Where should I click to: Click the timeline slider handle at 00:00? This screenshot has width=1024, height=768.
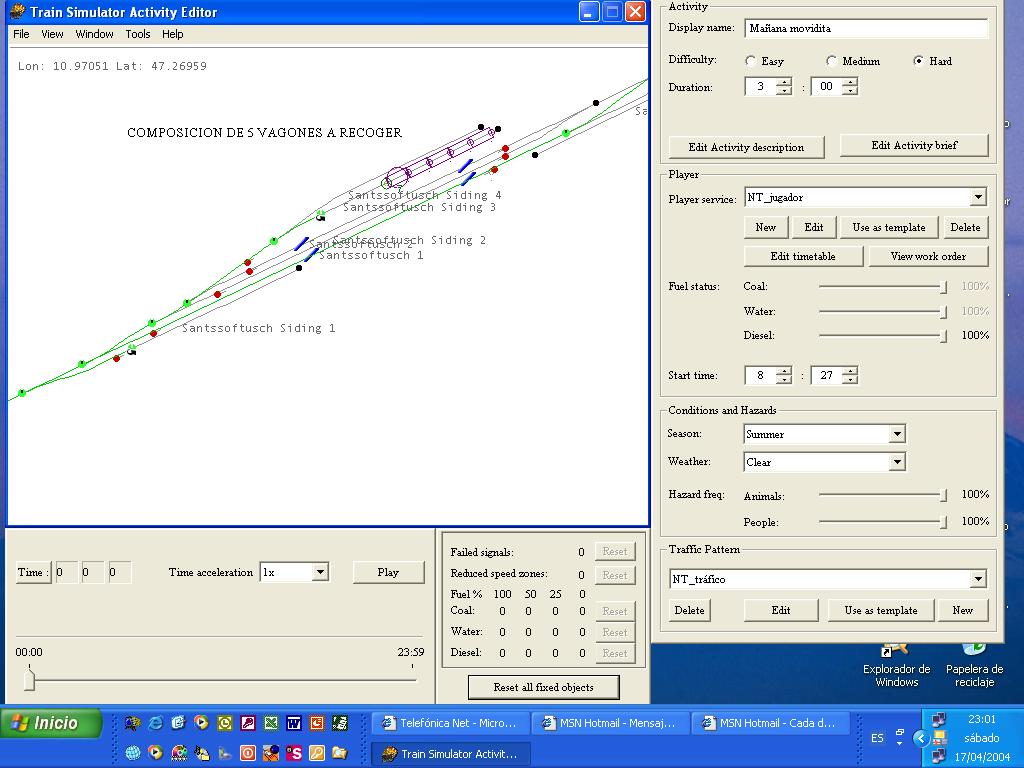coord(29,680)
